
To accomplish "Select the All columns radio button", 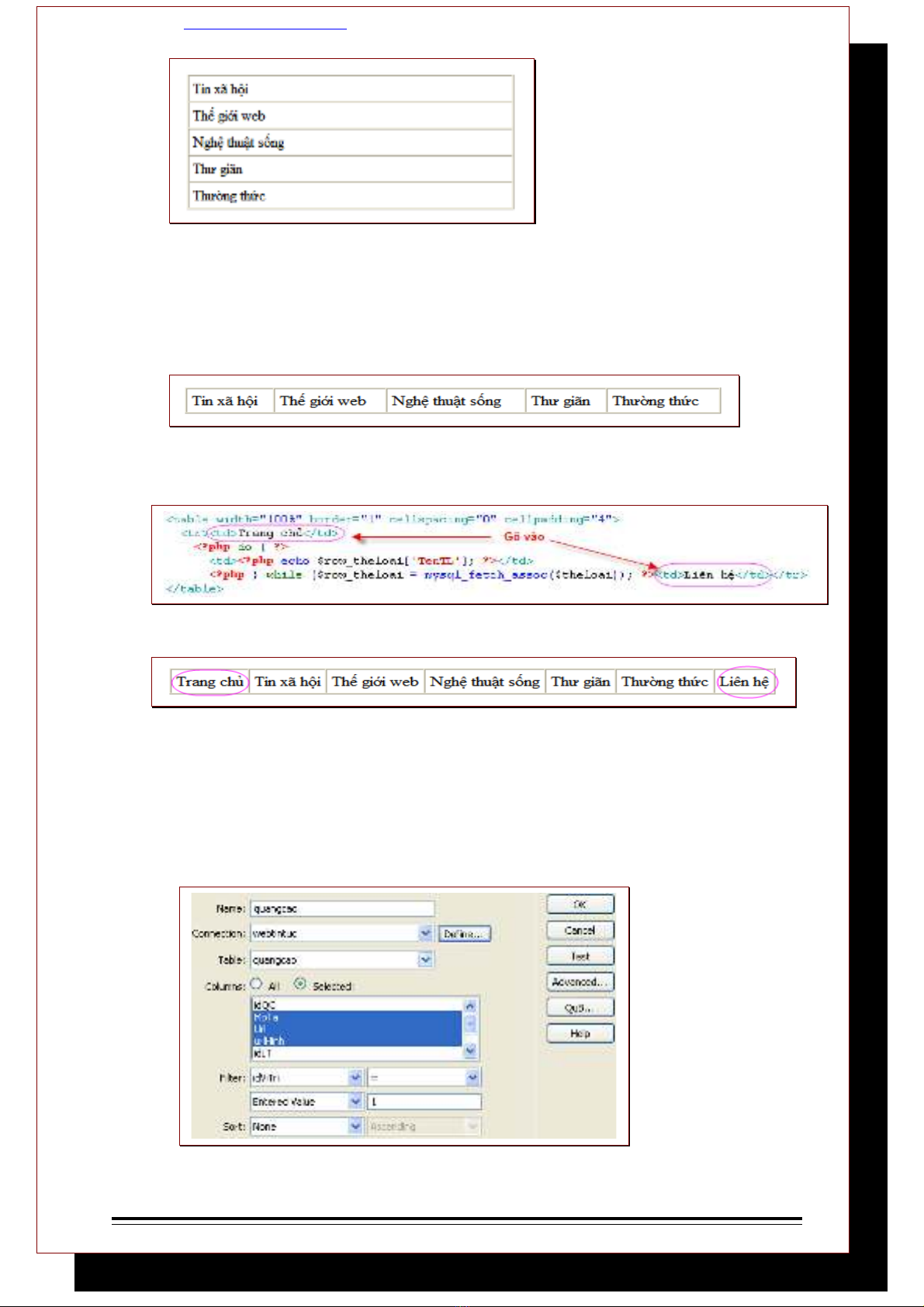I will point(257,984).
